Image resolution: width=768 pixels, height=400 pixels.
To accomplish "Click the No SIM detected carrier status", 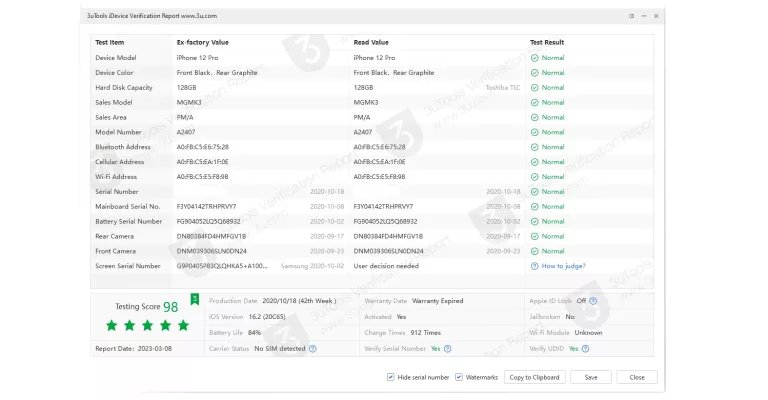I will 280,349.
